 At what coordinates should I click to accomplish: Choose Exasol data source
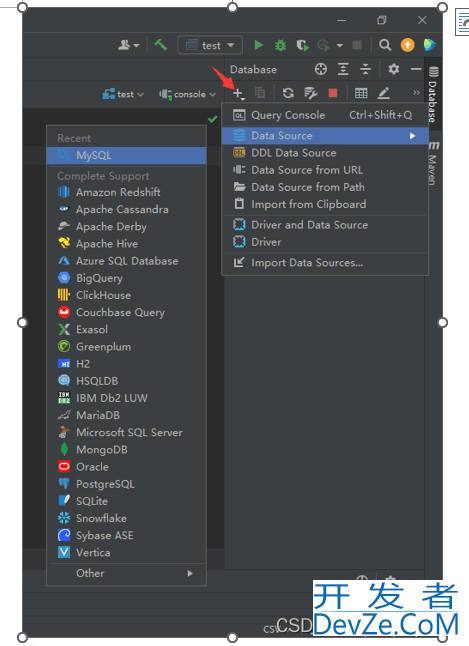coord(127,330)
